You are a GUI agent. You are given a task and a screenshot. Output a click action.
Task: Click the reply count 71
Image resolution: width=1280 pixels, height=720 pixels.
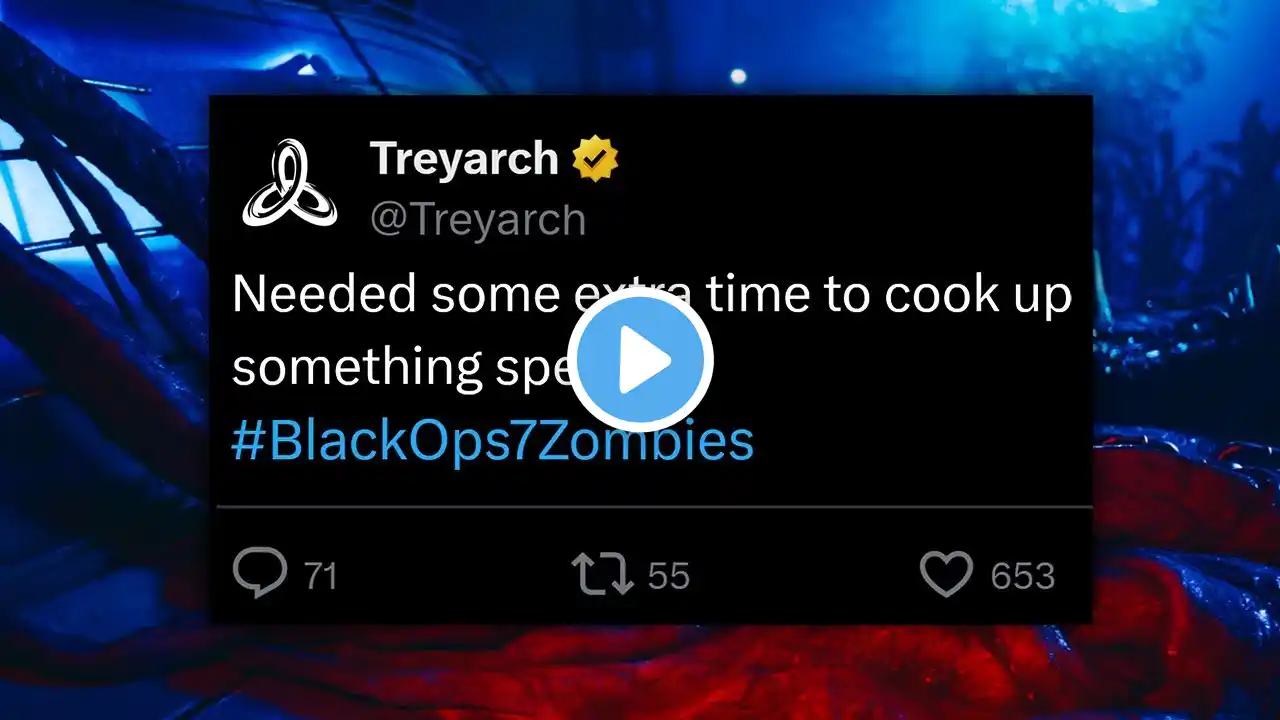click(319, 576)
